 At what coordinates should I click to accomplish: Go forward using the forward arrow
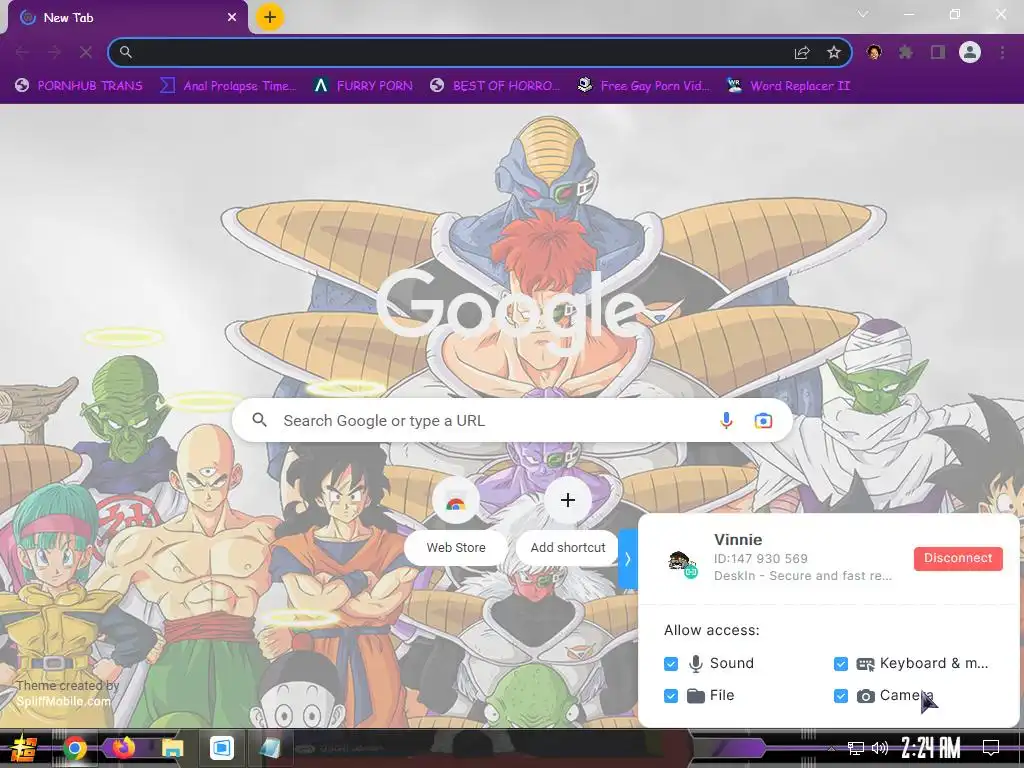coord(54,52)
